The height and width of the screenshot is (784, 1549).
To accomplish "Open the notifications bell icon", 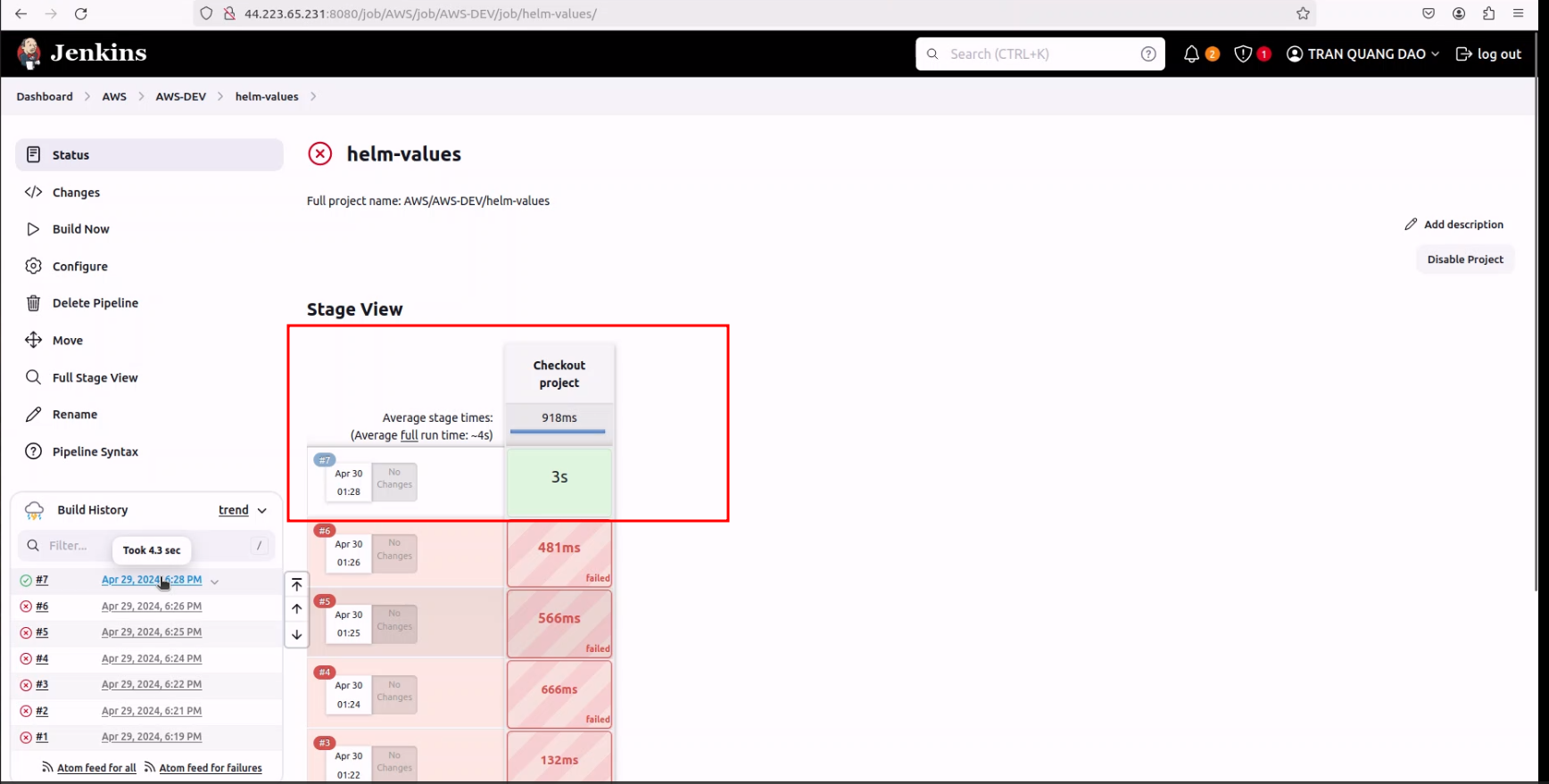I will [1191, 54].
